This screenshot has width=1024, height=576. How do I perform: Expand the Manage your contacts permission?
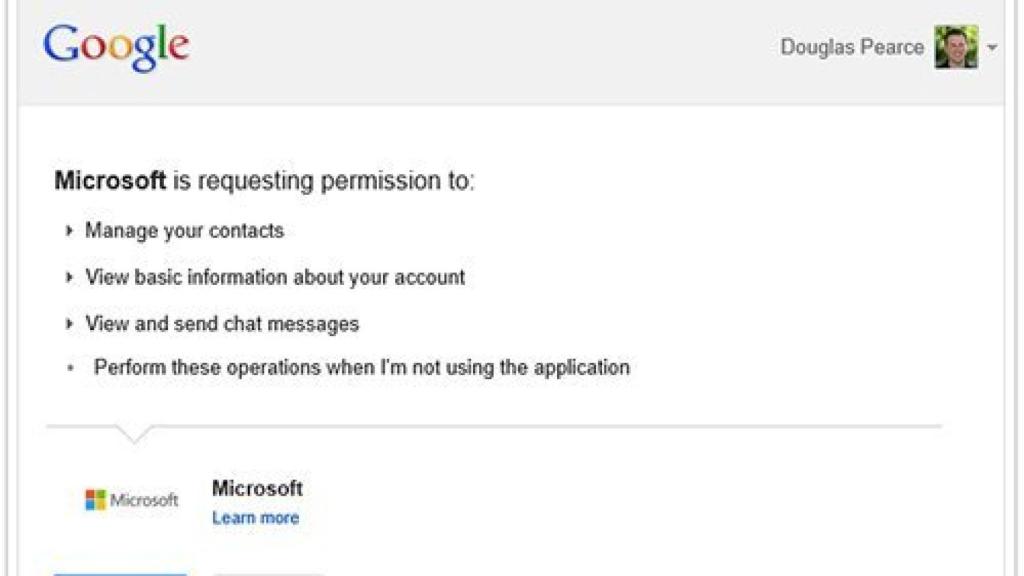70,230
